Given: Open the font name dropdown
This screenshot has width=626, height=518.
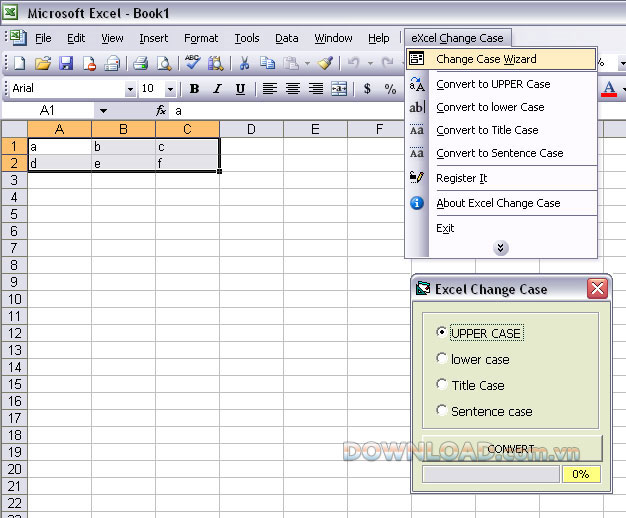Looking at the screenshot, I should tap(130, 89).
